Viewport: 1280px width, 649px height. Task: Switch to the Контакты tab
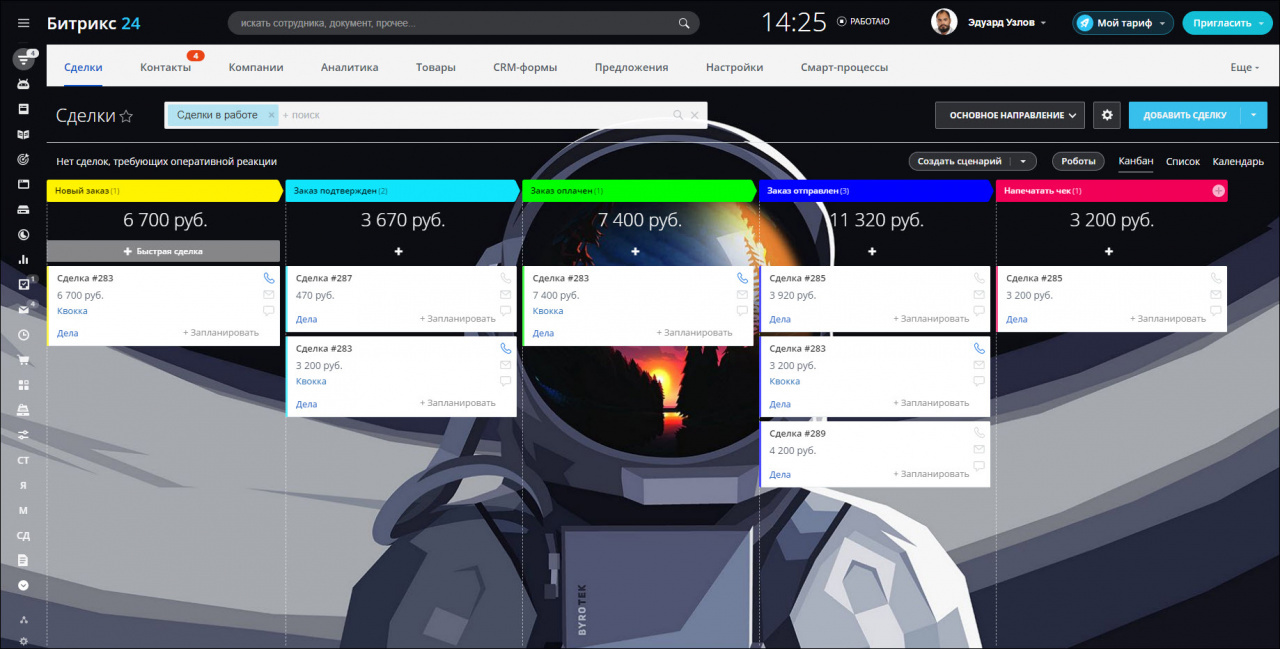(x=166, y=67)
